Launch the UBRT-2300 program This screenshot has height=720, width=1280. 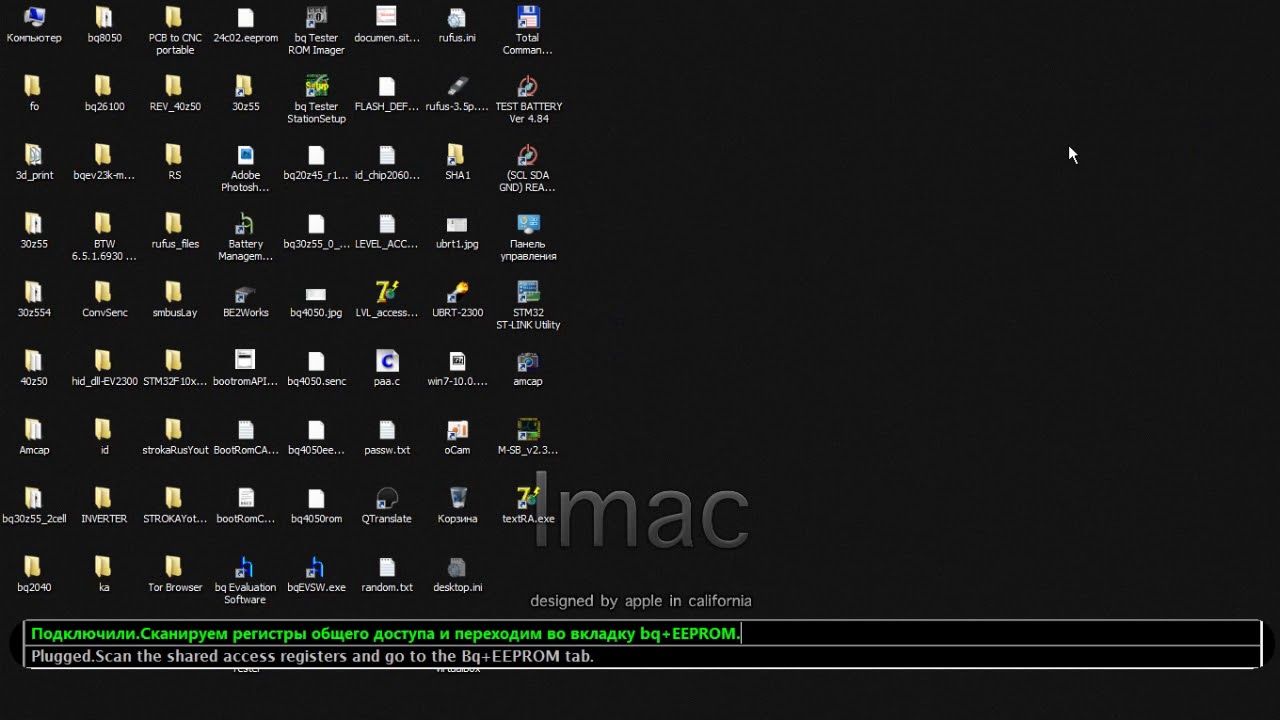[x=457, y=299]
